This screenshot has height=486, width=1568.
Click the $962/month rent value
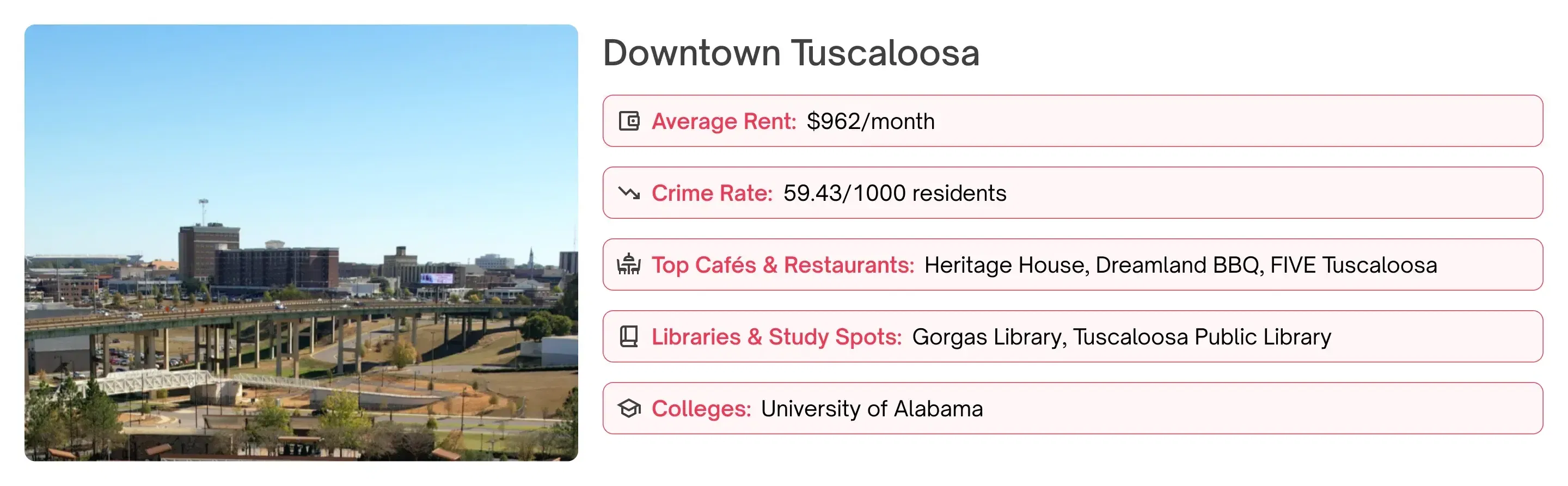pyautogui.click(x=871, y=122)
